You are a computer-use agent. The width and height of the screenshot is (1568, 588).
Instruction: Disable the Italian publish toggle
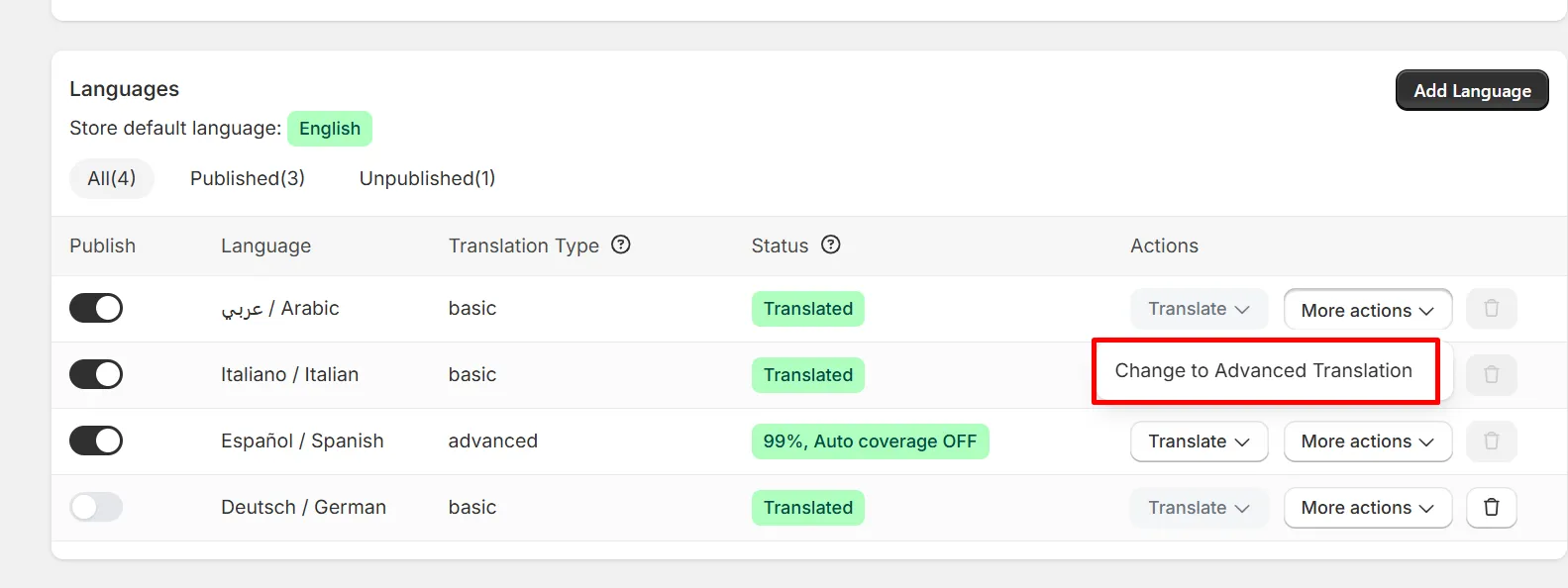[x=96, y=374]
